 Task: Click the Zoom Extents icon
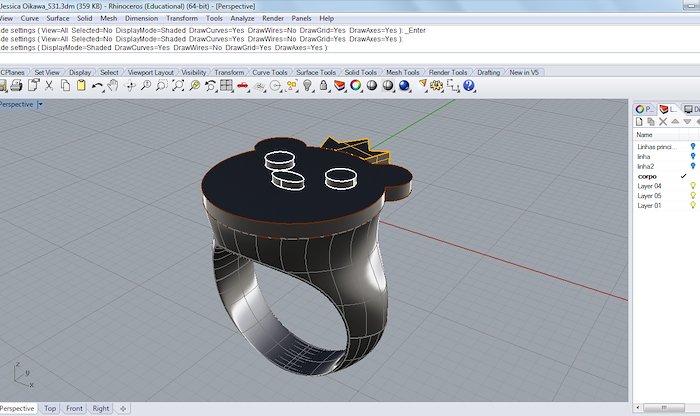pos(178,86)
